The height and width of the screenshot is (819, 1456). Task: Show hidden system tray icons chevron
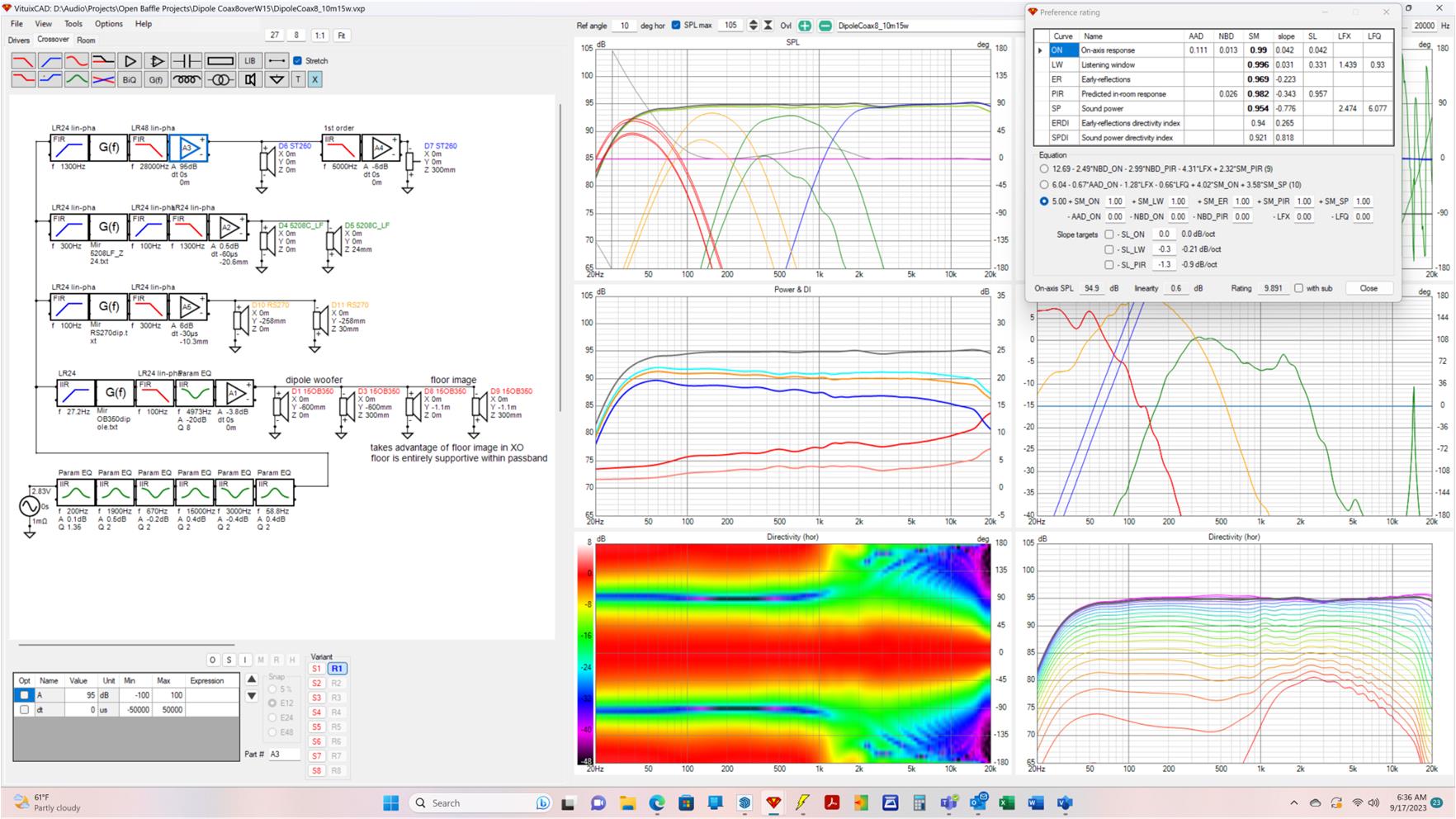[1293, 803]
